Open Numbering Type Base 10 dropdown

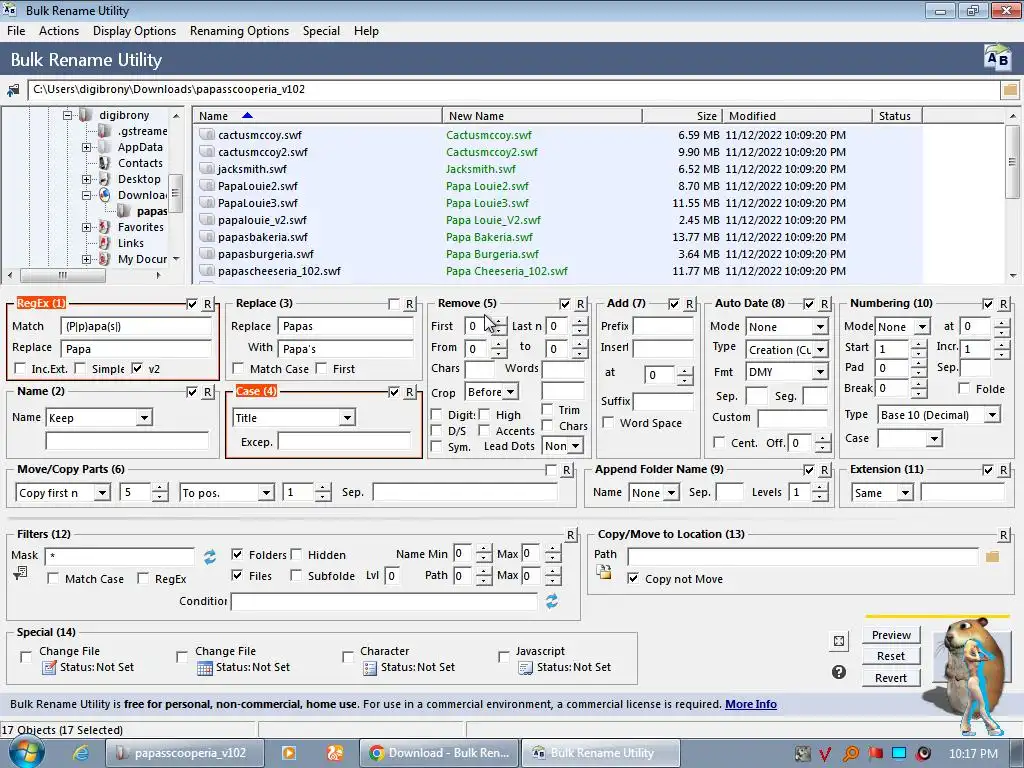[x=992, y=415]
